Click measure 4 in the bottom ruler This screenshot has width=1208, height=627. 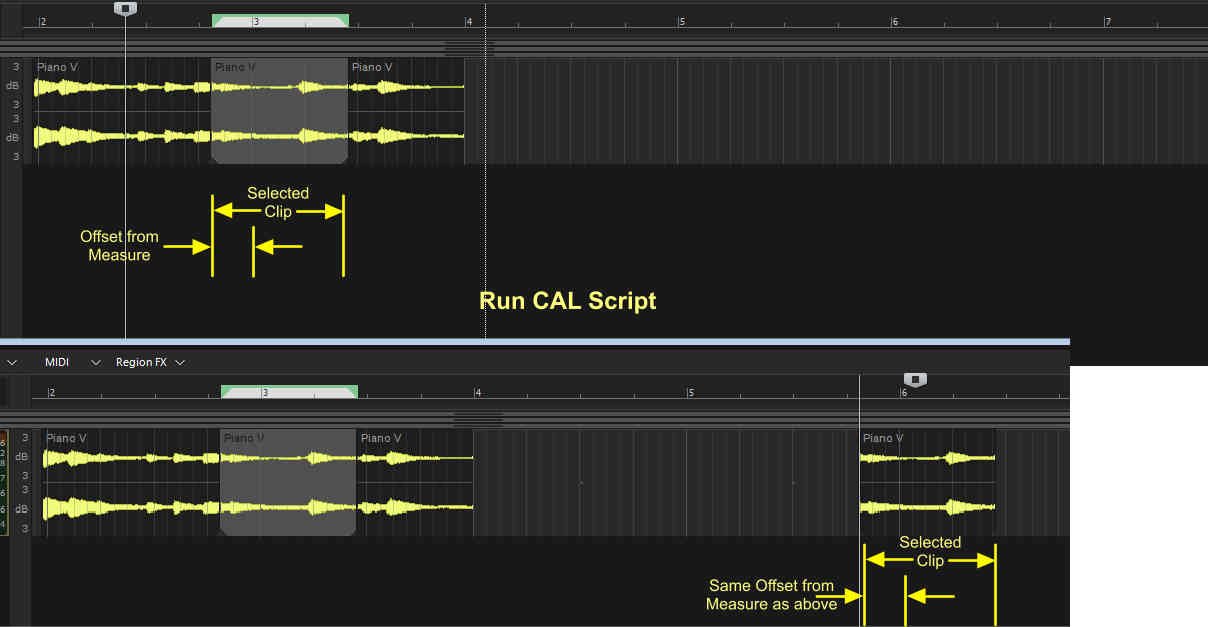tap(478, 393)
